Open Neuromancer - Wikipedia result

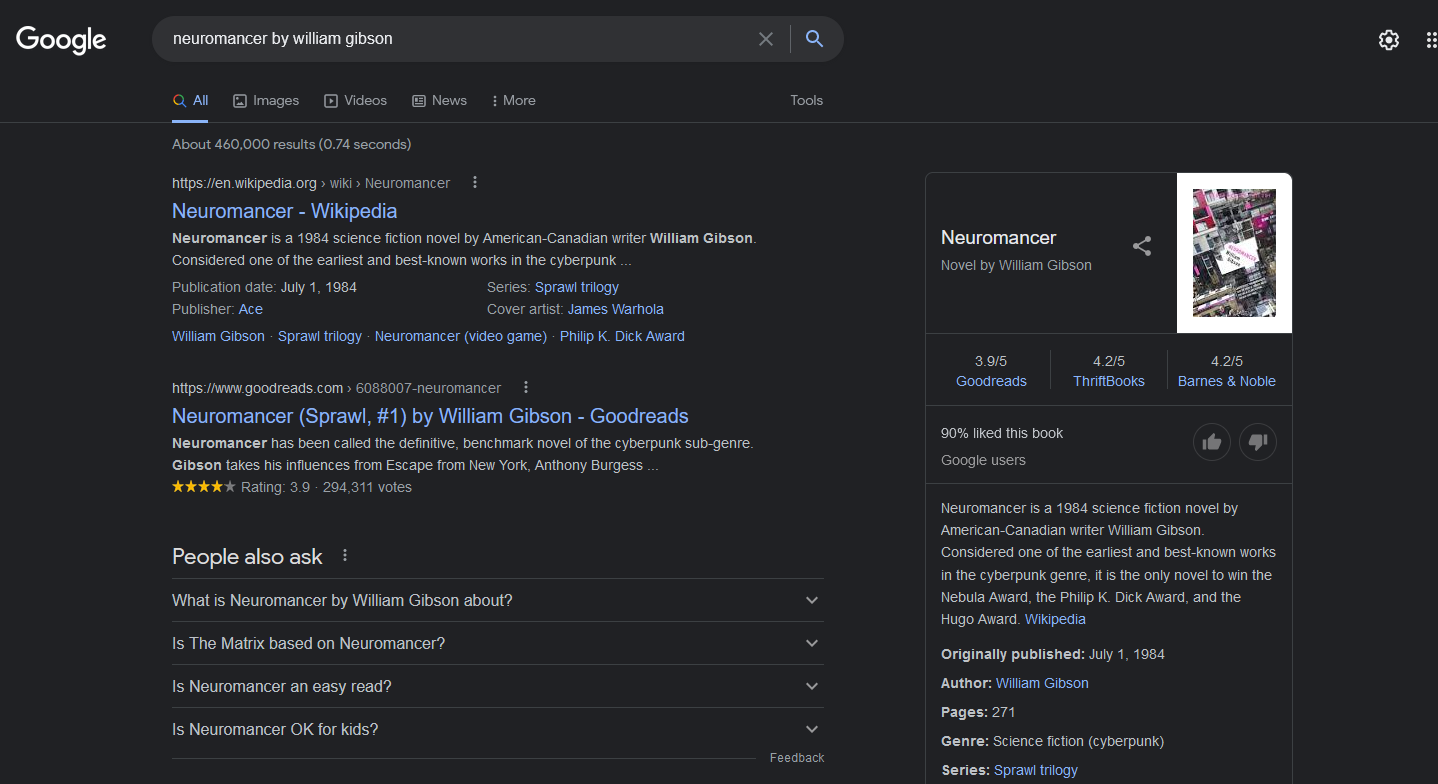285,211
